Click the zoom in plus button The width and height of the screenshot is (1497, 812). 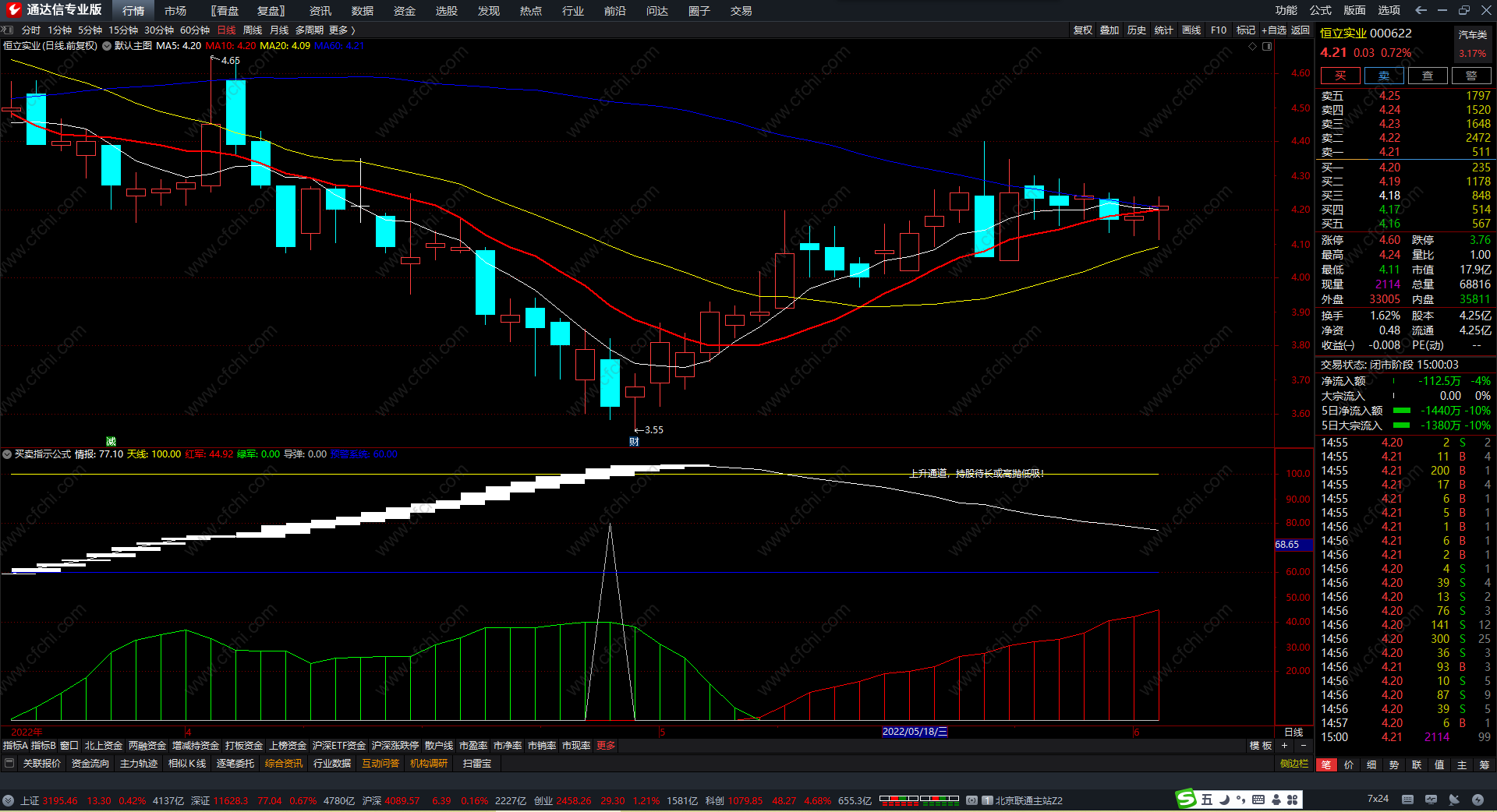coord(1284,746)
